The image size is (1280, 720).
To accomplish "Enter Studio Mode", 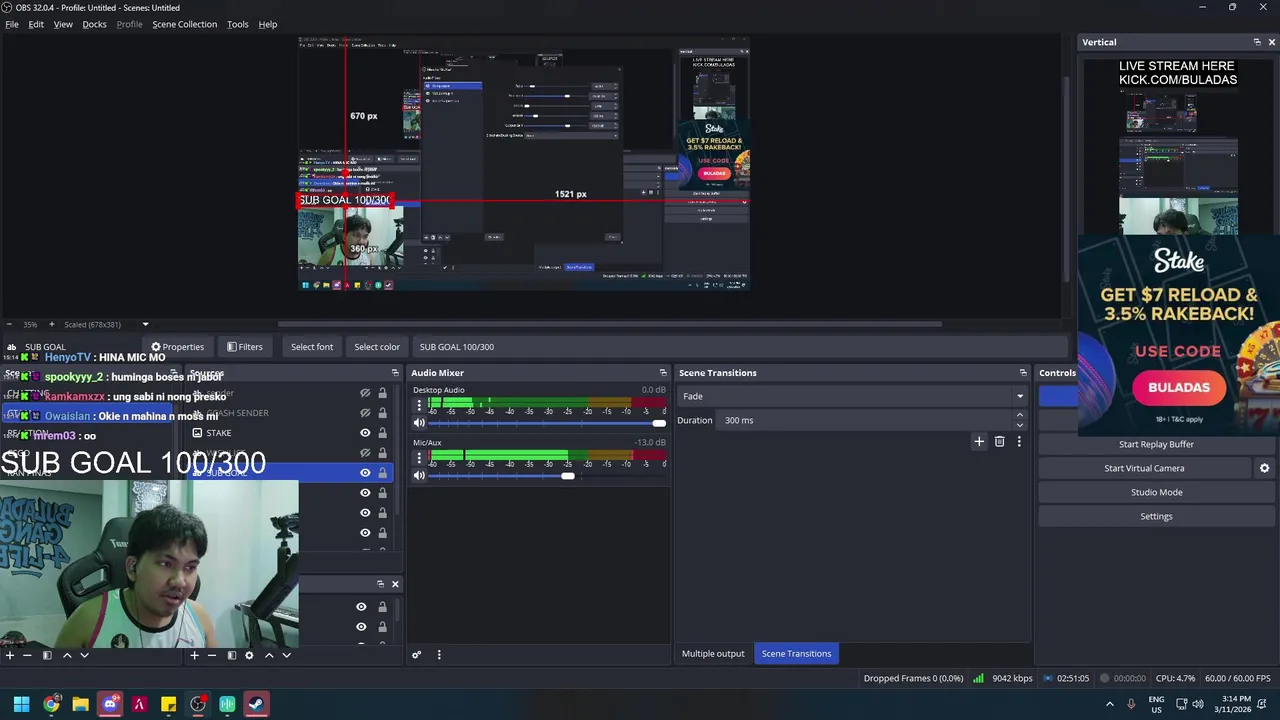I will pyautogui.click(x=1156, y=492).
